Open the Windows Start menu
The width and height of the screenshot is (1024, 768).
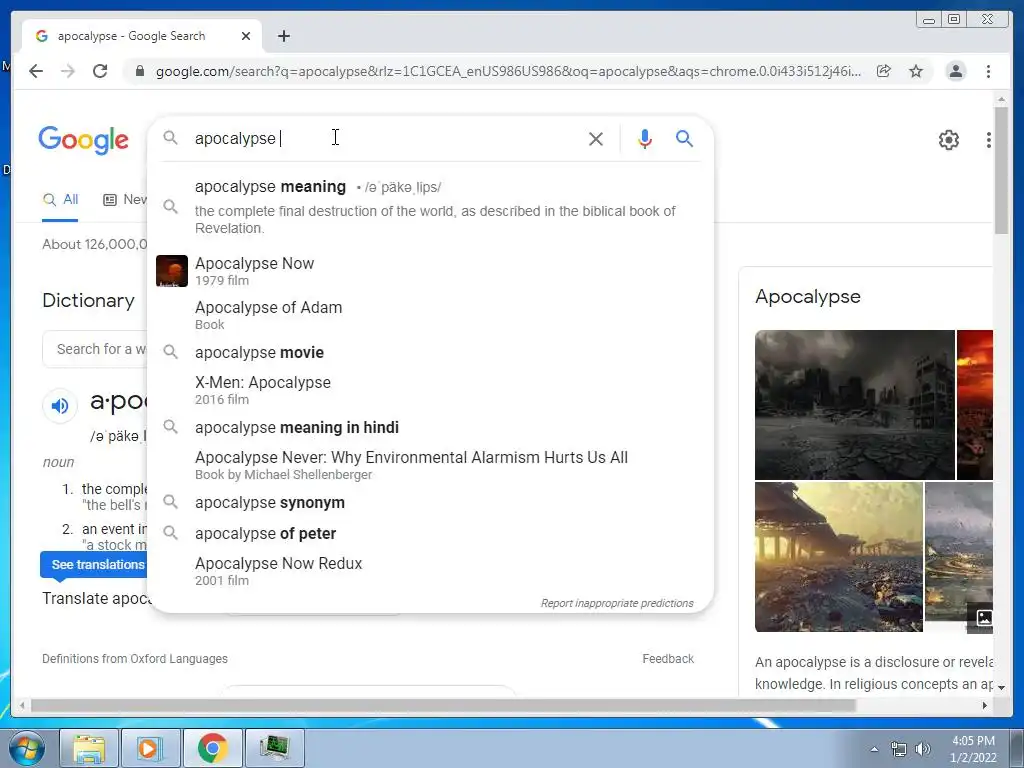[x=26, y=748]
